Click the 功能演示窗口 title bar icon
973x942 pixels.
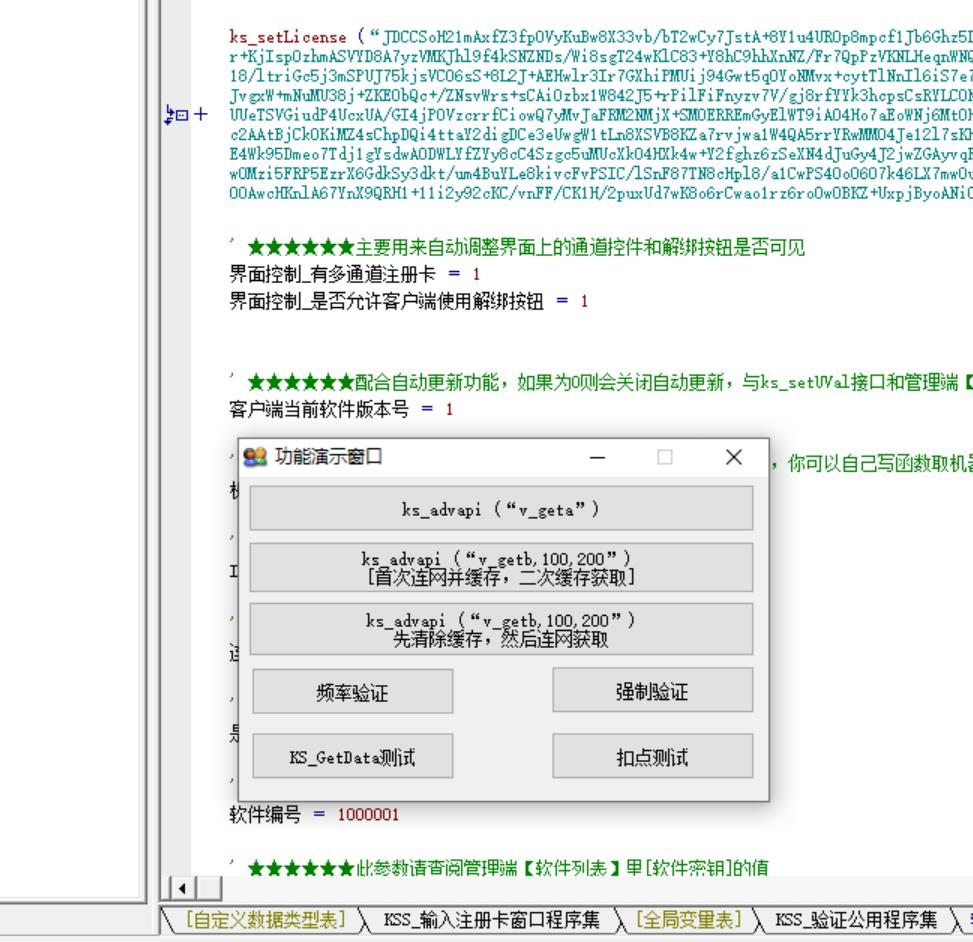click(x=255, y=457)
